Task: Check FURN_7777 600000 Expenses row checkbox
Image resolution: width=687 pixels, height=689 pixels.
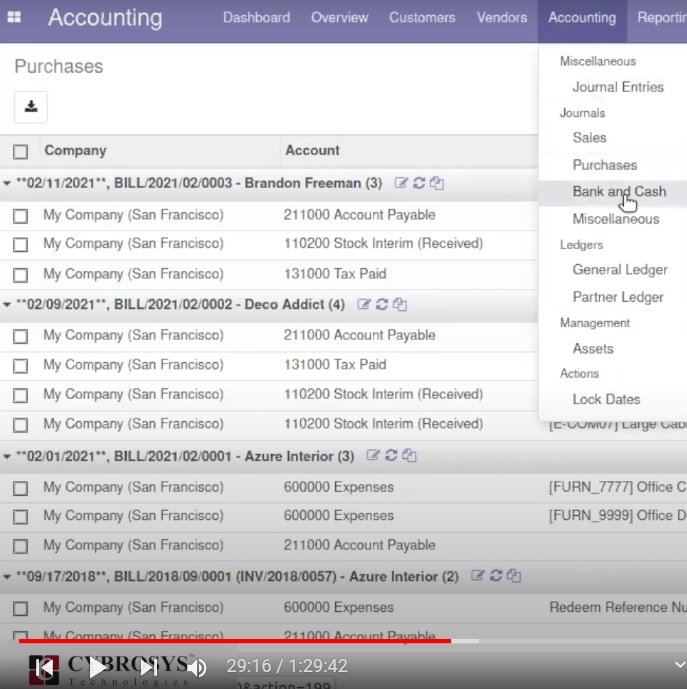Action: 20,488
